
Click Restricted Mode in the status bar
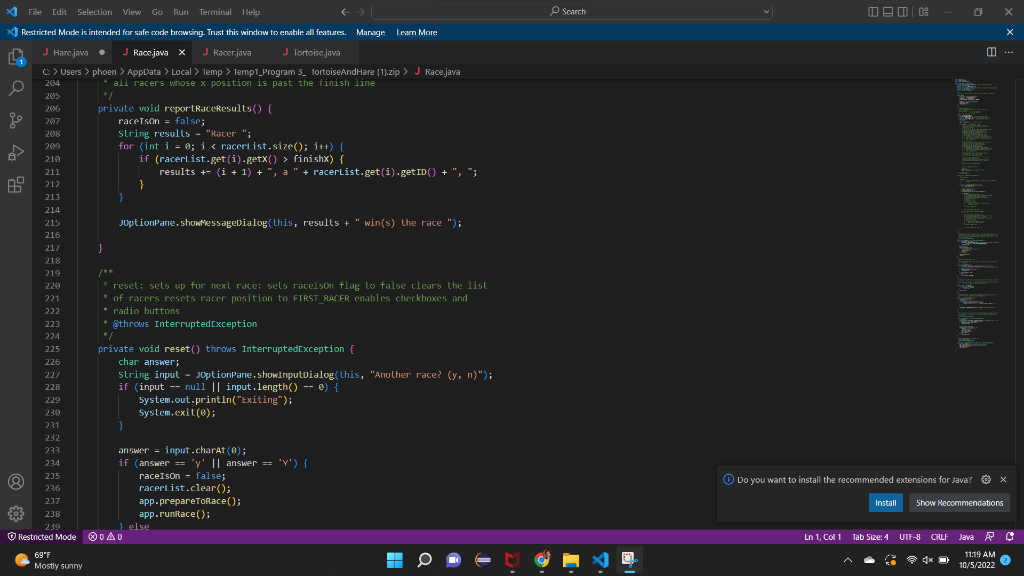click(40, 536)
